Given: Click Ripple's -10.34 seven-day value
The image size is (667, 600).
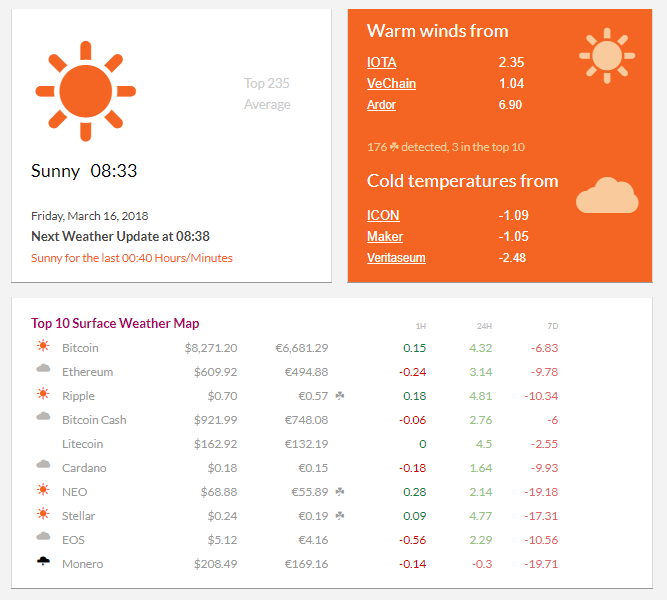Looking at the screenshot, I should tap(541, 396).
